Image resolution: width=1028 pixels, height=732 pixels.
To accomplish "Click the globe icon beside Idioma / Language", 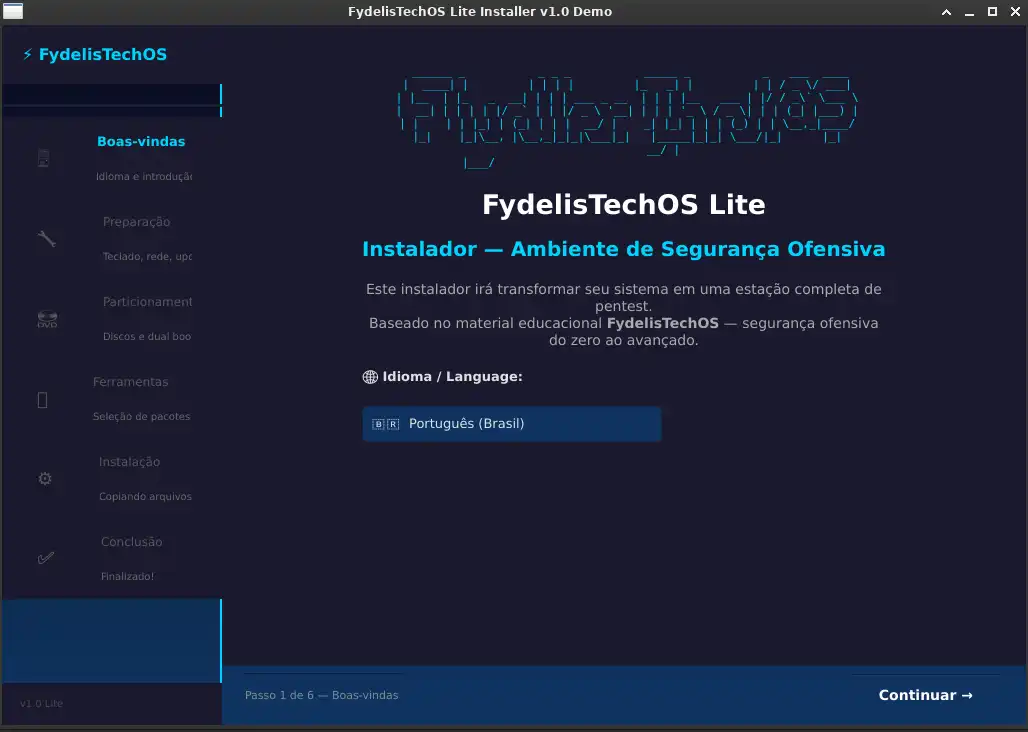I will pyautogui.click(x=370, y=377).
